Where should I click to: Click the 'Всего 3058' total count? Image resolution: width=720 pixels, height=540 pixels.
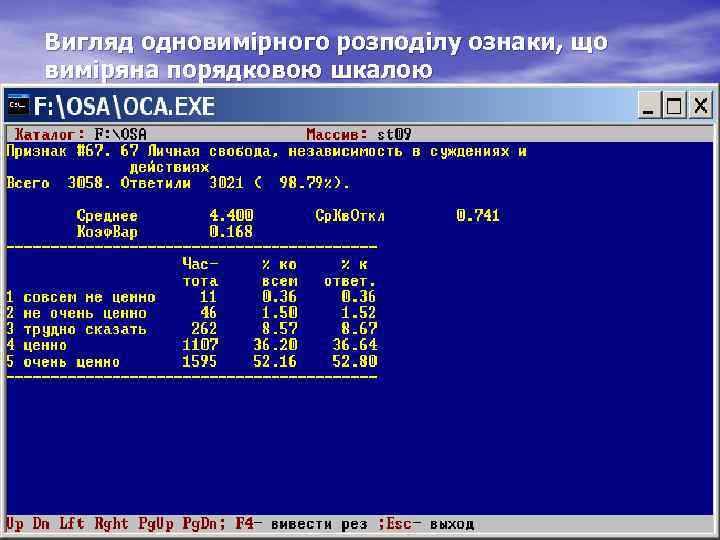[58, 183]
